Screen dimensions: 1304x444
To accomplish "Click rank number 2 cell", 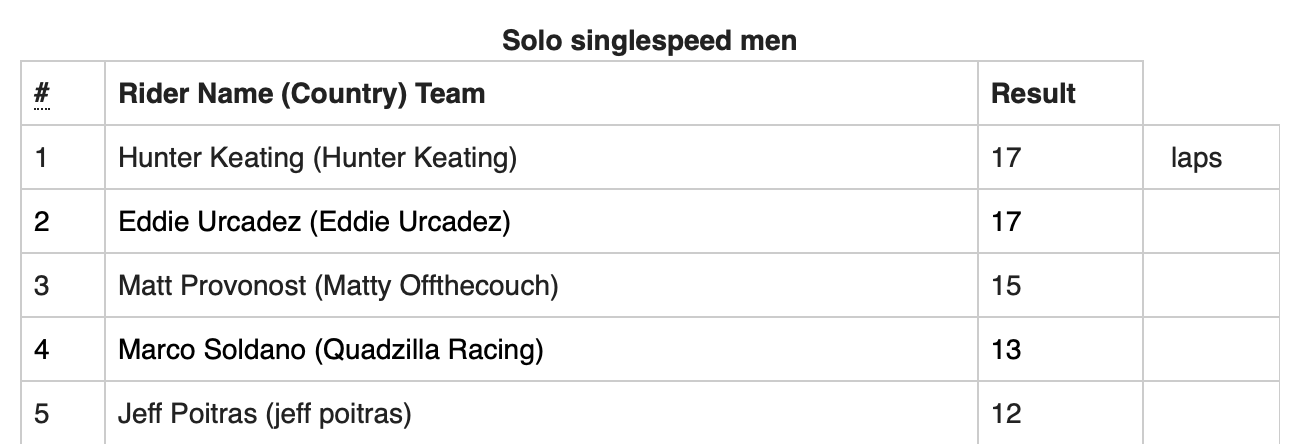I will tap(41, 222).
